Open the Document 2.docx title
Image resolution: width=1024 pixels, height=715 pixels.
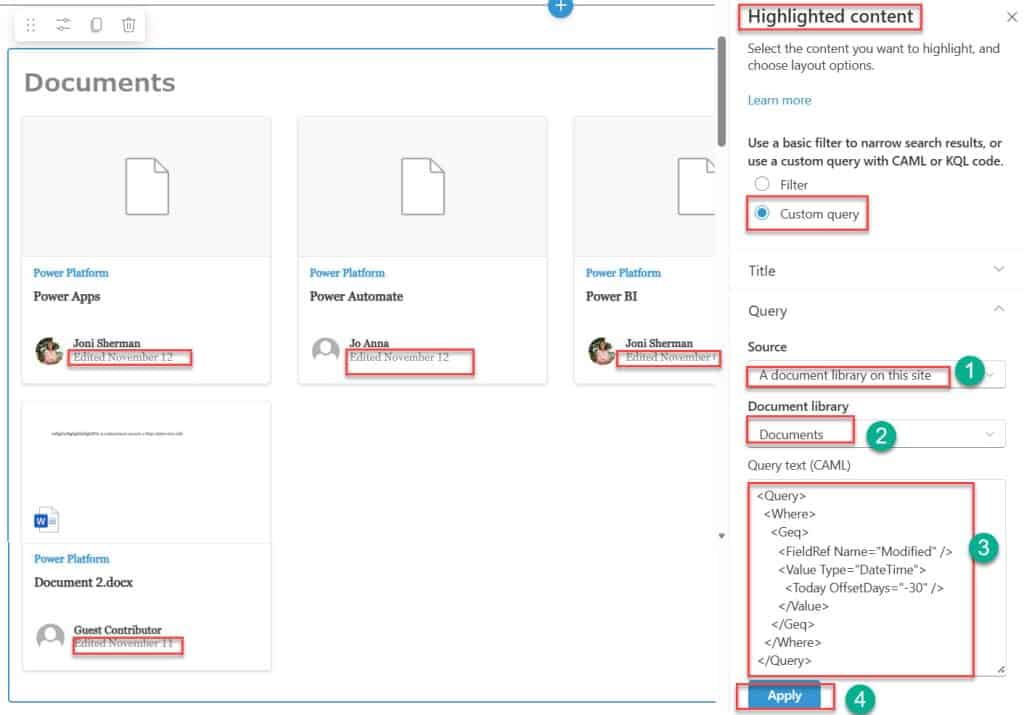point(83,582)
